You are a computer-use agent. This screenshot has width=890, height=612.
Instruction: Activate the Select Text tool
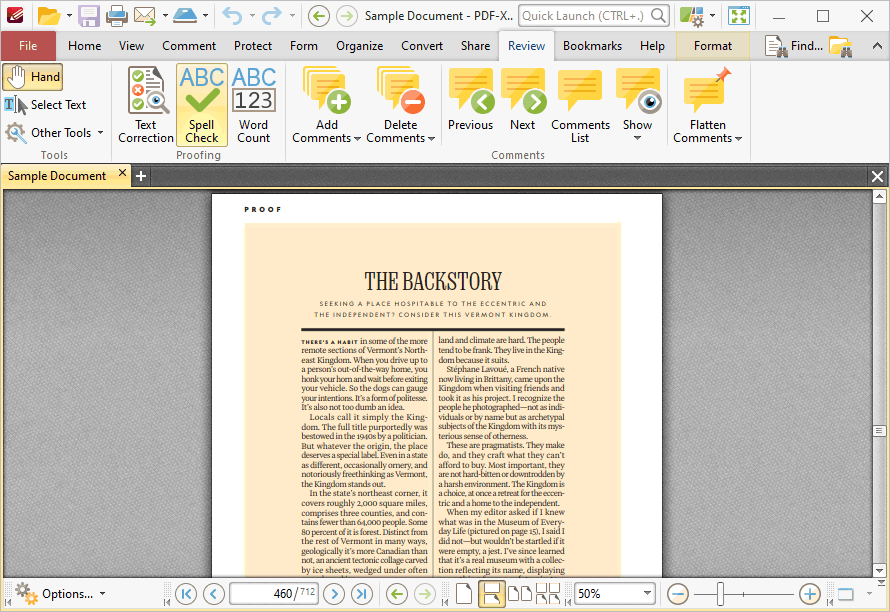(x=45, y=105)
